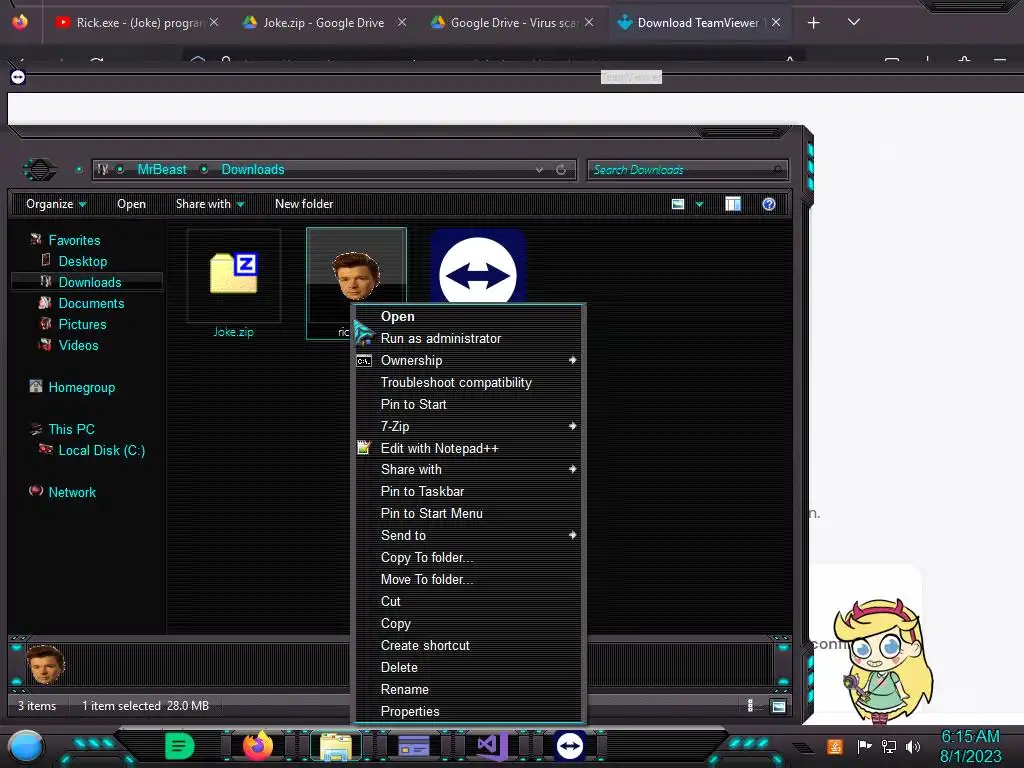Image resolution: width=1024 pixels, height=768 pixels.
Task: Open the Organize dropdown menu
Action: pos(56,204)
